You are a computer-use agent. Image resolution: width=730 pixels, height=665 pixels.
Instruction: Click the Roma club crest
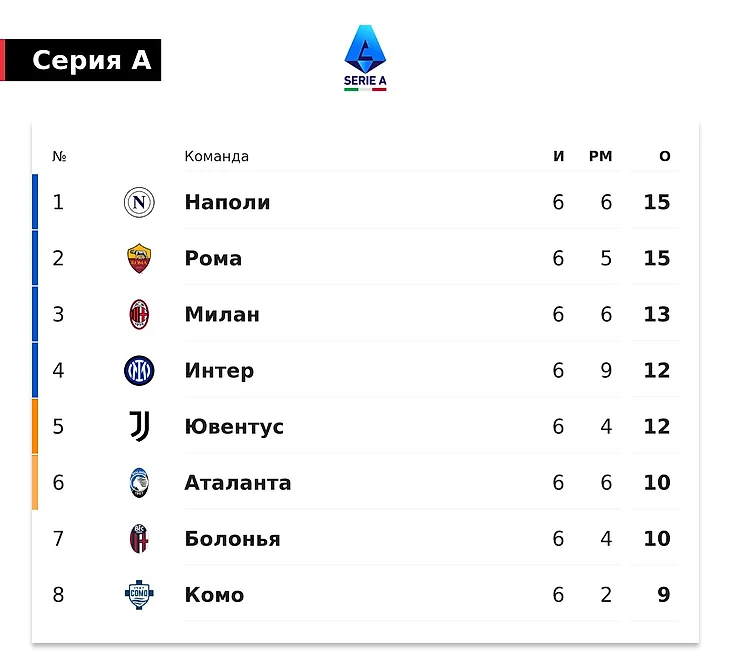[x=139, y=259]
